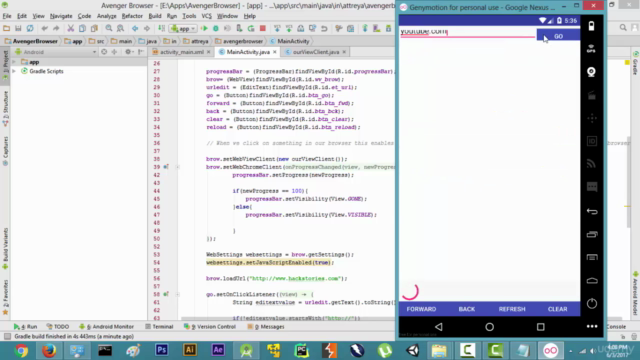
Task: Open the VCS menu
Action: click(207, 16)
